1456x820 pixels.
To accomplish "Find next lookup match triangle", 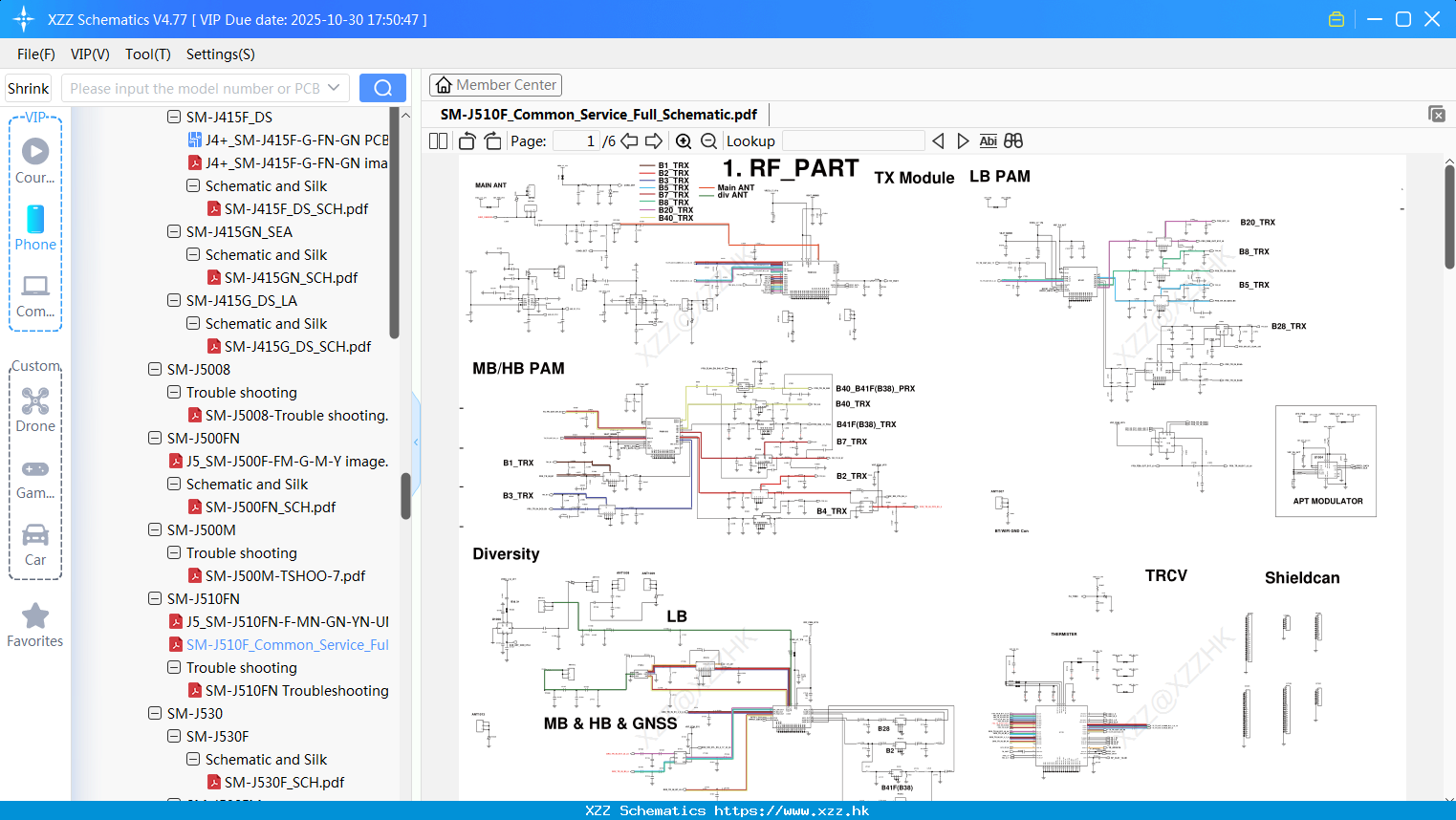I will click(963, 140).
